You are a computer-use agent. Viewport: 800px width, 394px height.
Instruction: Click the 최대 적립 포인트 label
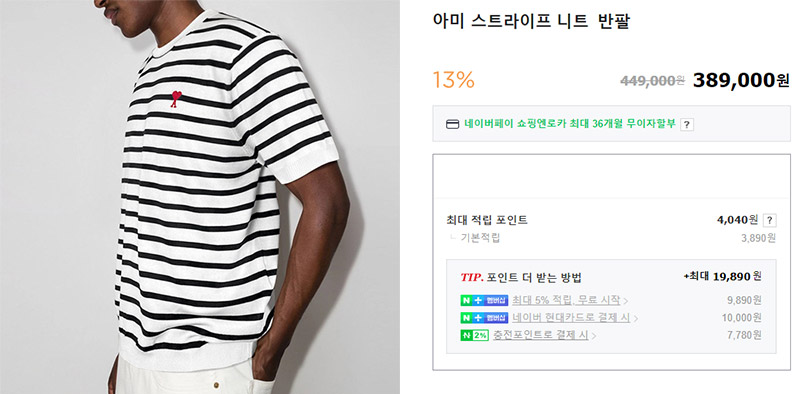click(x=487, y=220)
